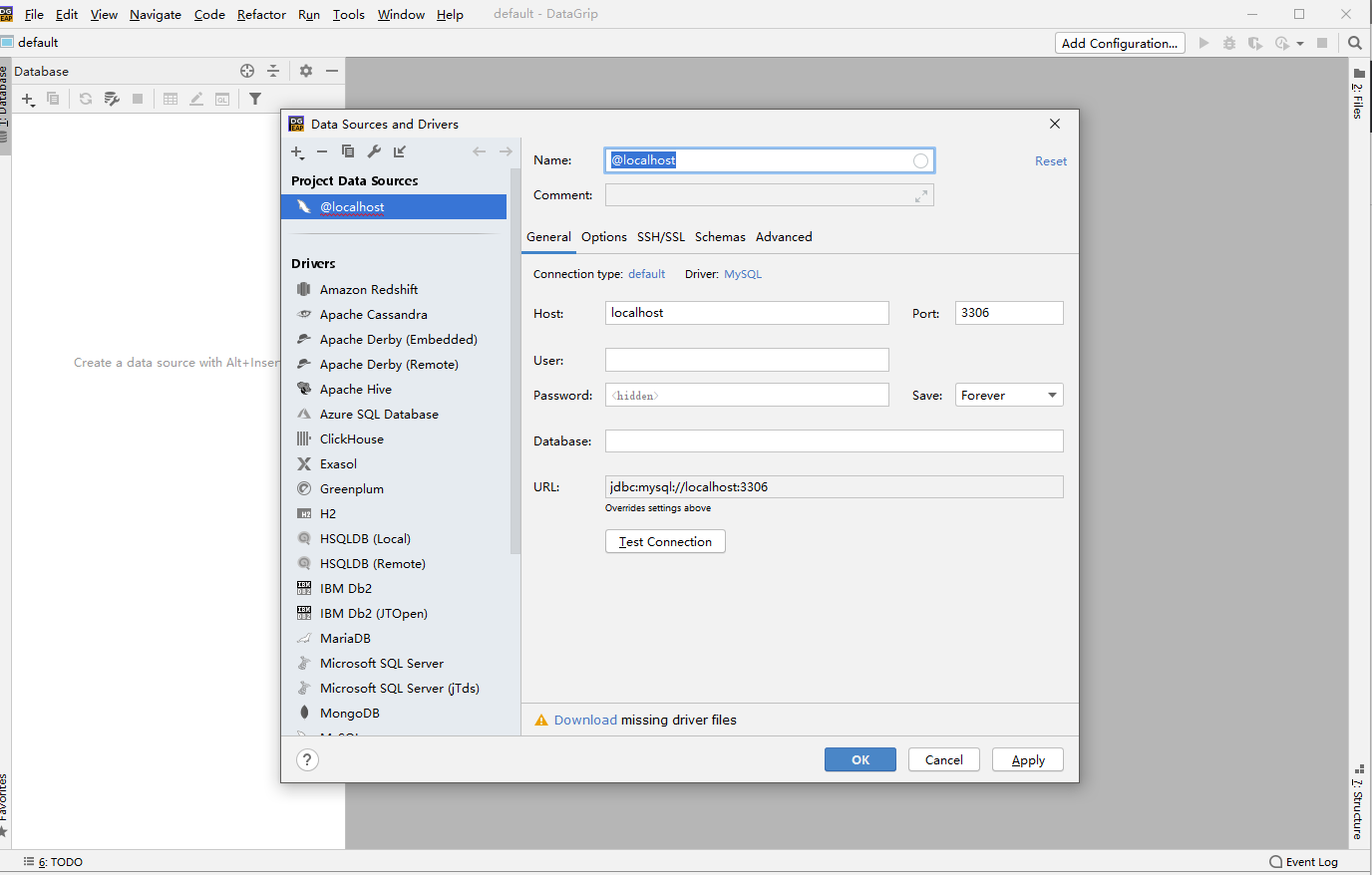Select the MongoDB driver
1372x875 pixels.
[x=350, y=714]
